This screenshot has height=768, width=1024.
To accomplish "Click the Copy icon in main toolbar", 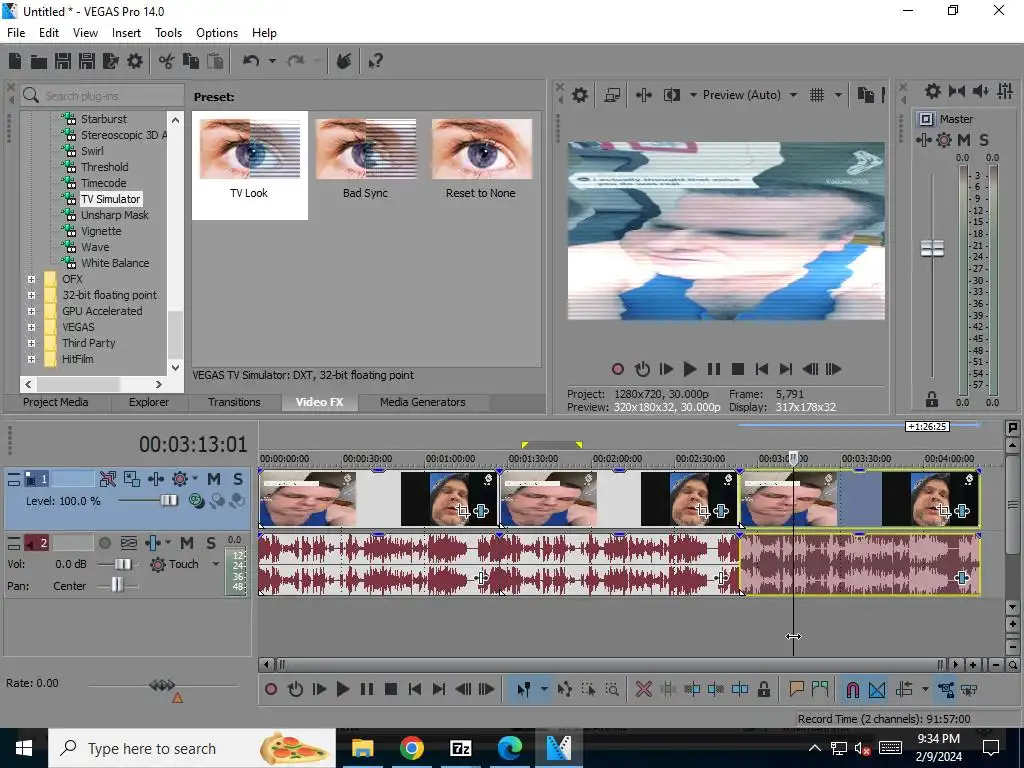I will [x=191, y=61].
